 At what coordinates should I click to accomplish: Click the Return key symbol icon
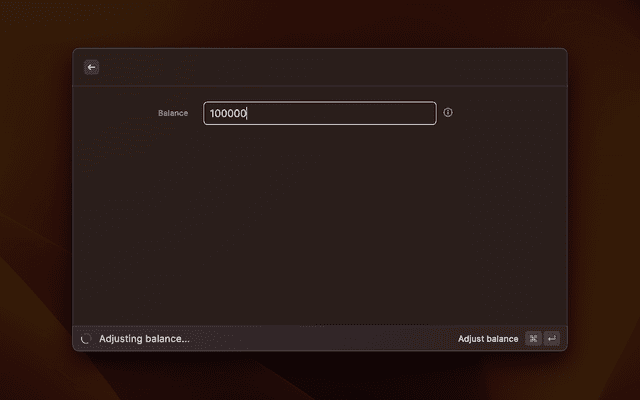pos(551,339)
